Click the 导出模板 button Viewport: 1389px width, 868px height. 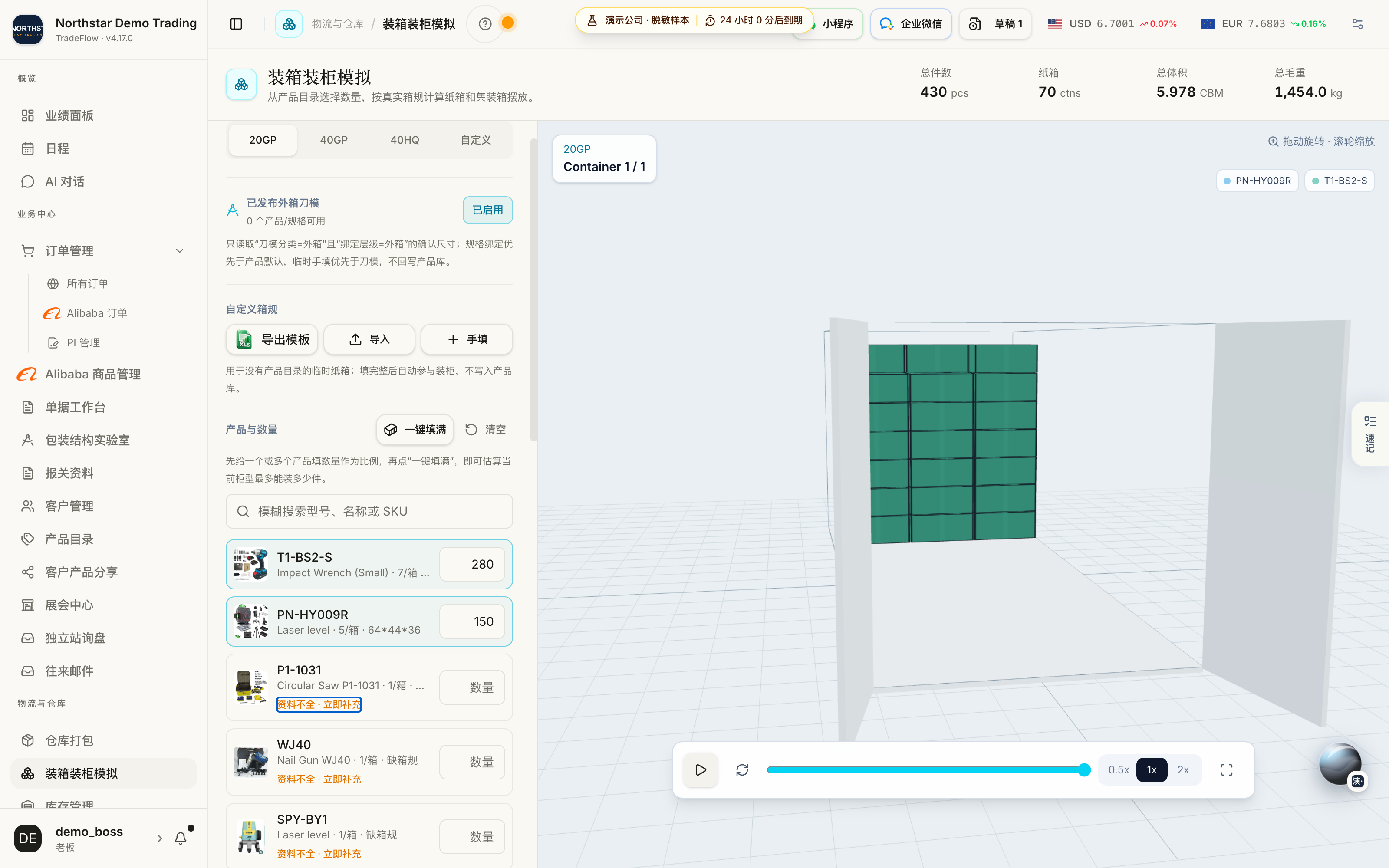pos(271,339)
